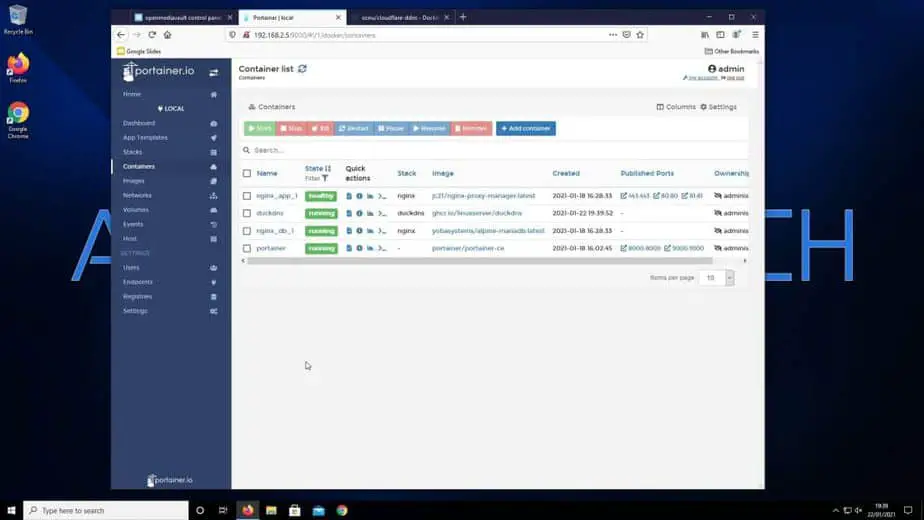Switch to the cloudflare-ddns browser tab
The width and height of the screenshot is (924, 520).
coord(399,17)
